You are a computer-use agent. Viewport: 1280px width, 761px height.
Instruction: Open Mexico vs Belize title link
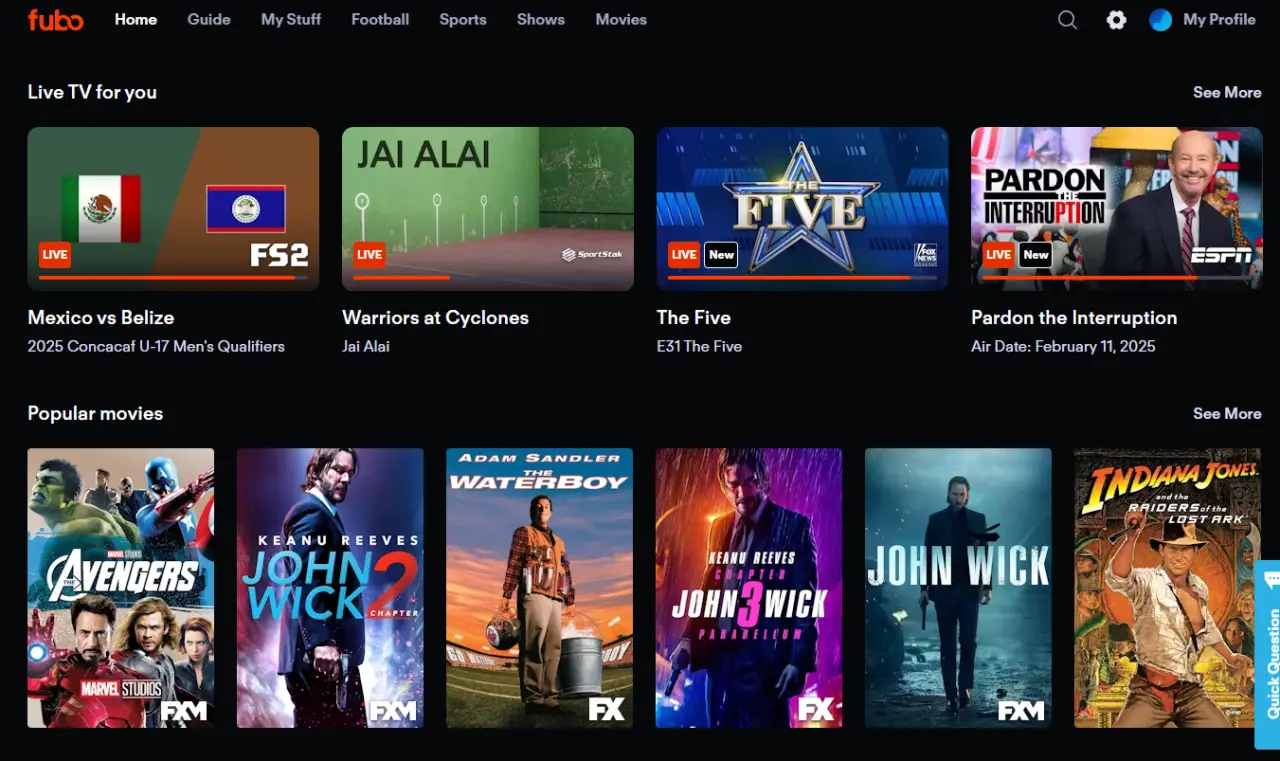point(101,317)
